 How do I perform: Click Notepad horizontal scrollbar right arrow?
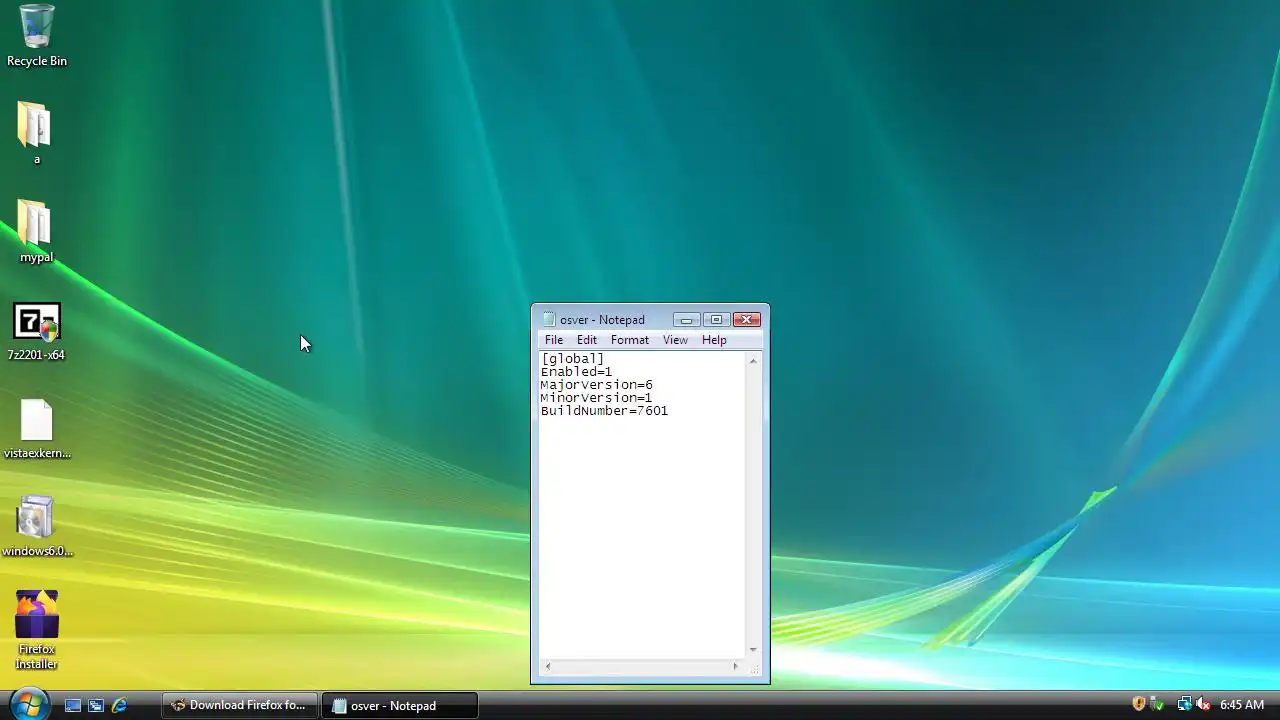point(735,666)
